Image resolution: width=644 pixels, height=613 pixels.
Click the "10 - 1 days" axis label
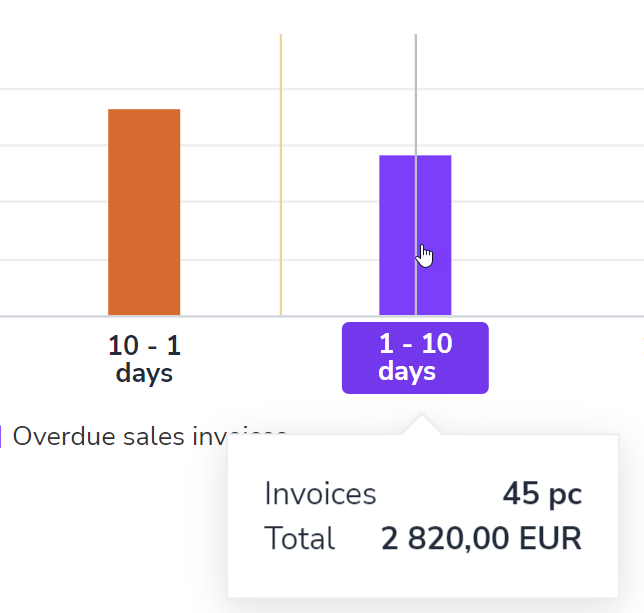[144, 359]
